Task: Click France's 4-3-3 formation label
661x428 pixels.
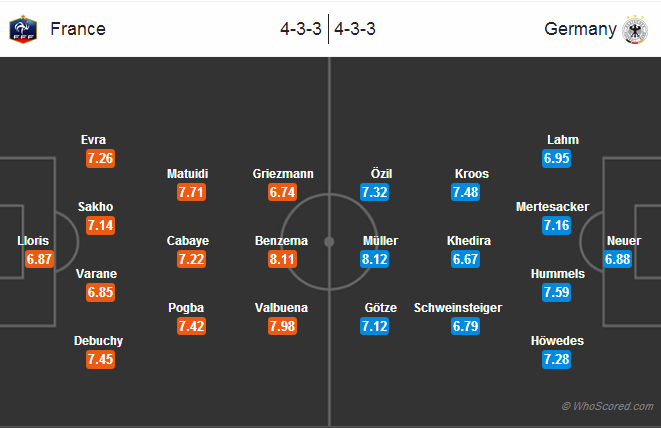Action: point(301,29)
